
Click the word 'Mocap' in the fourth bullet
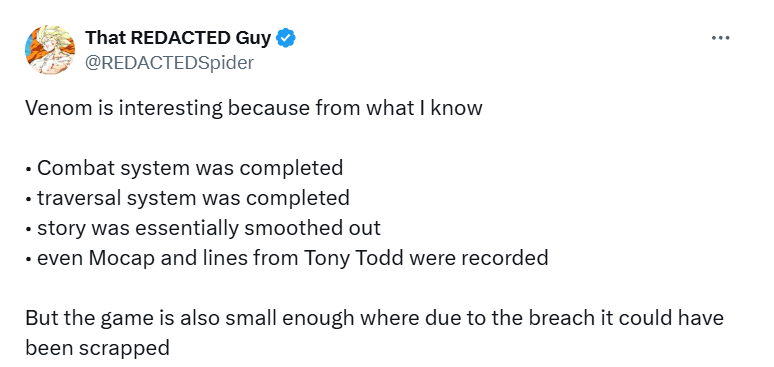[117, 259]
